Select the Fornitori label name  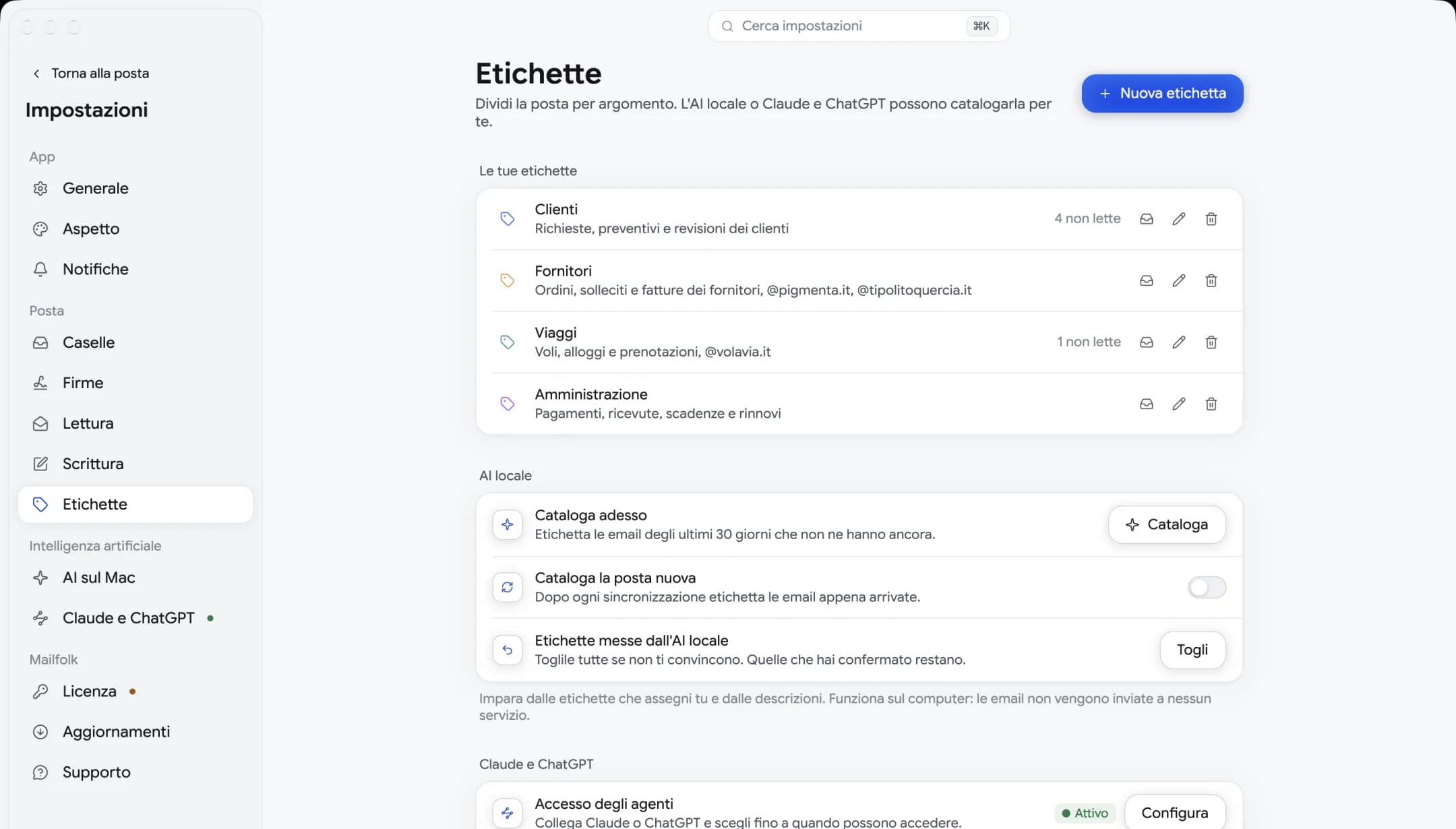point(563,271)
